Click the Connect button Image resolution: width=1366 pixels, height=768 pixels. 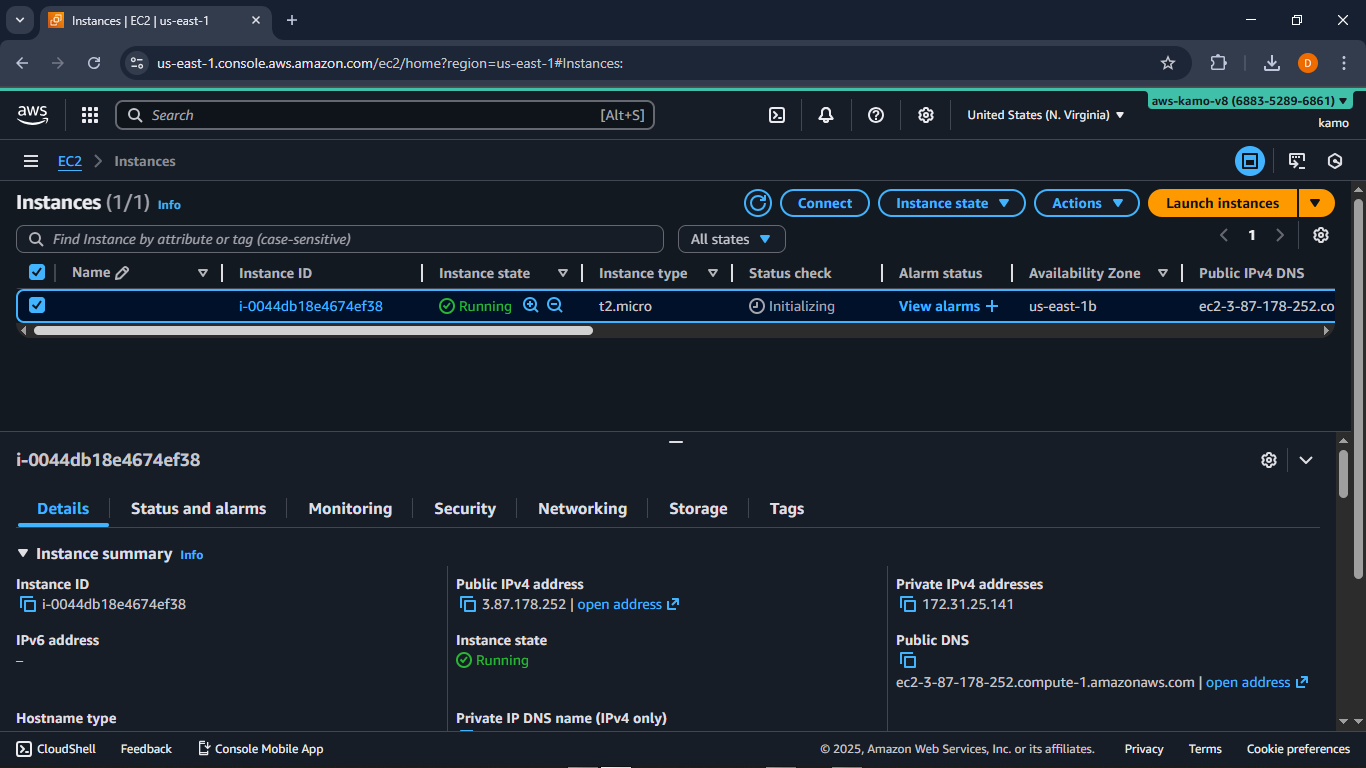point(824,203)
